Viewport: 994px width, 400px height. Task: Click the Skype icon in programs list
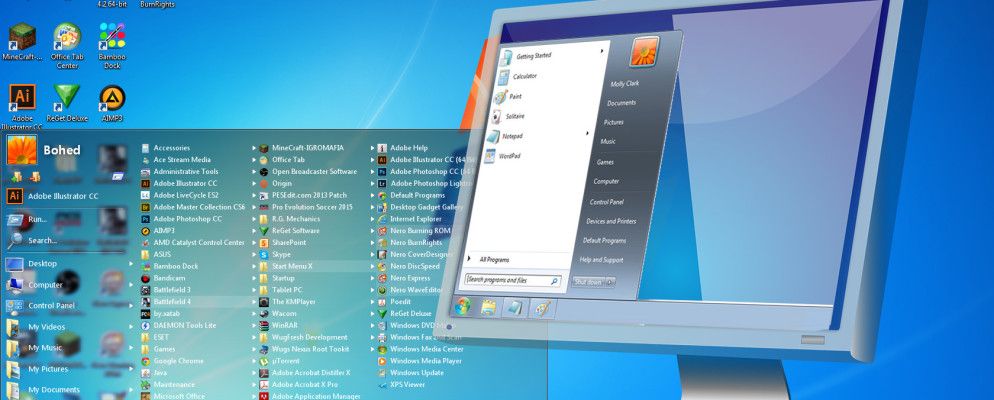pos(264,254)
